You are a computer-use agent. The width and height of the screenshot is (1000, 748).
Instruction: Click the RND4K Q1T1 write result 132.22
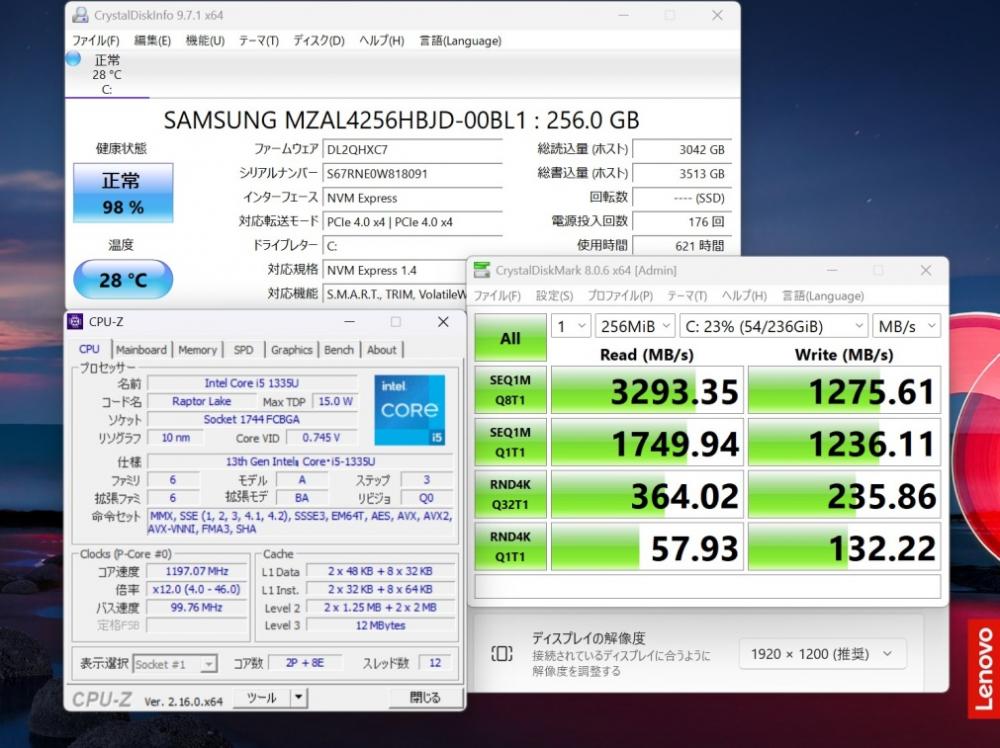coord(844,547)
